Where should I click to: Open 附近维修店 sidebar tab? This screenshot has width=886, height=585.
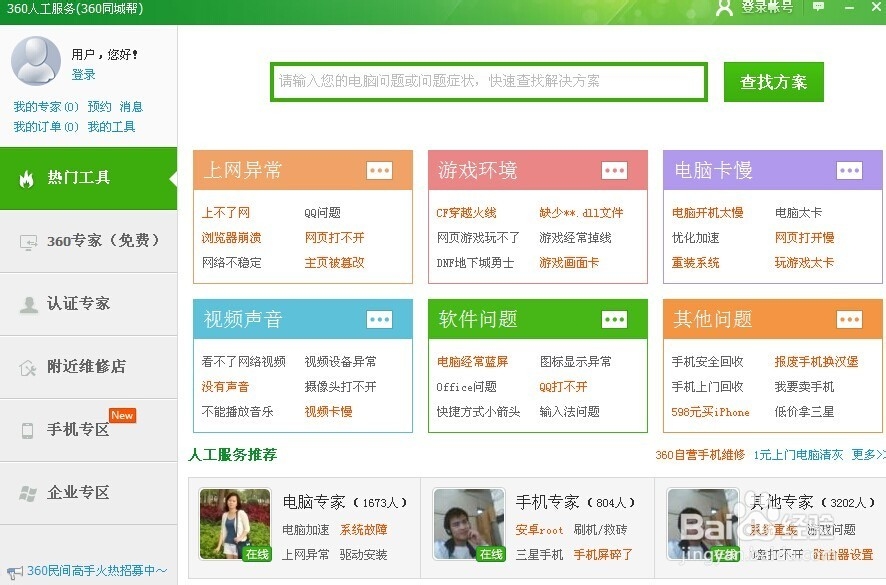pos(89,367)
